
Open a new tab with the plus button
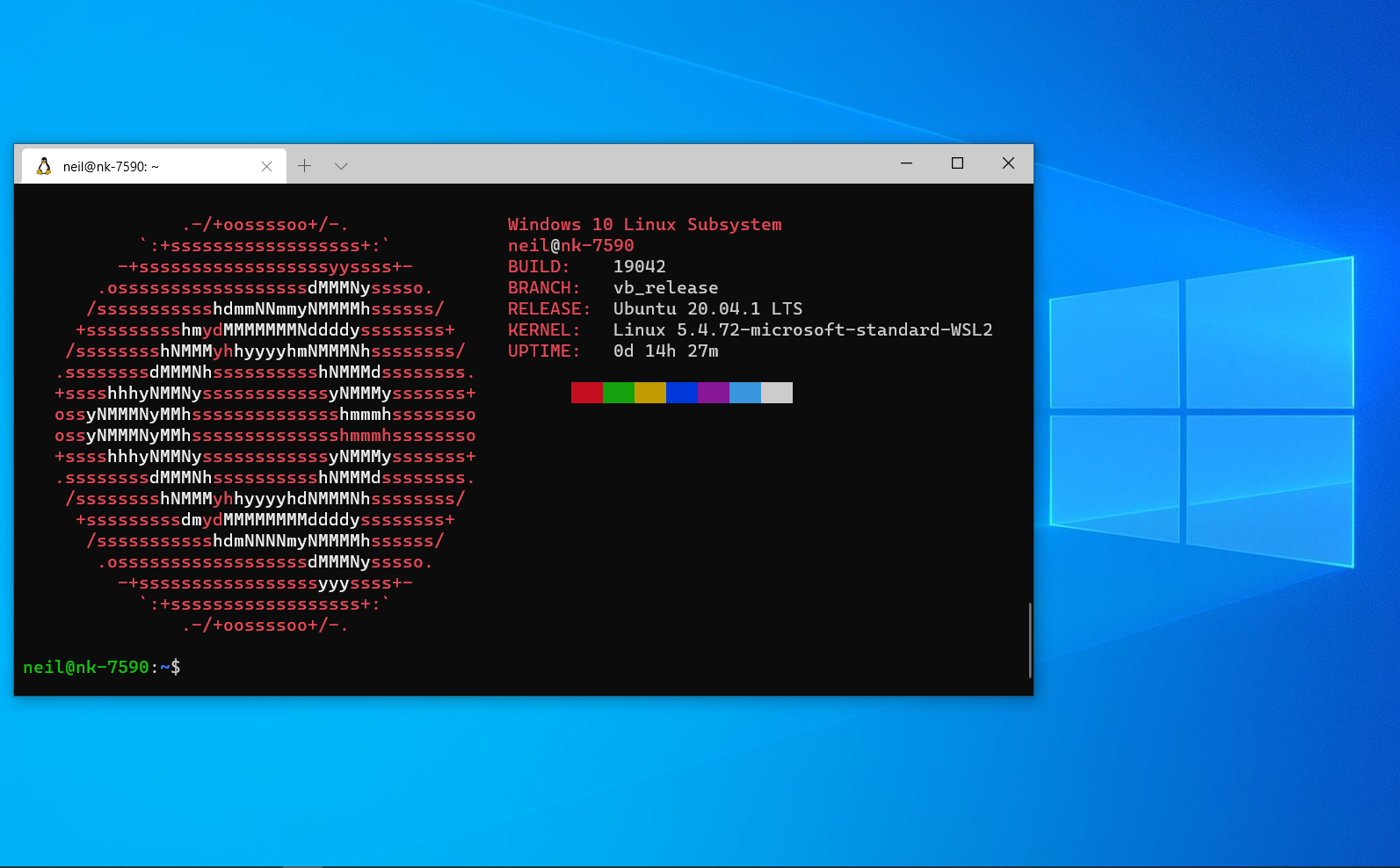[x=305, y=165]
